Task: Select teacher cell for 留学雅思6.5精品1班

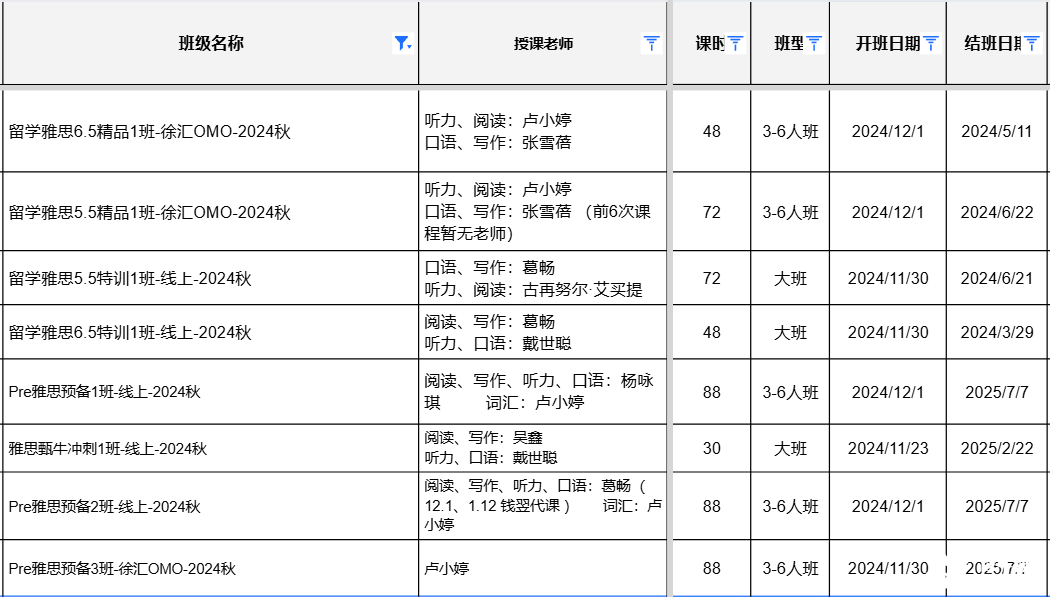Action: 543,131
